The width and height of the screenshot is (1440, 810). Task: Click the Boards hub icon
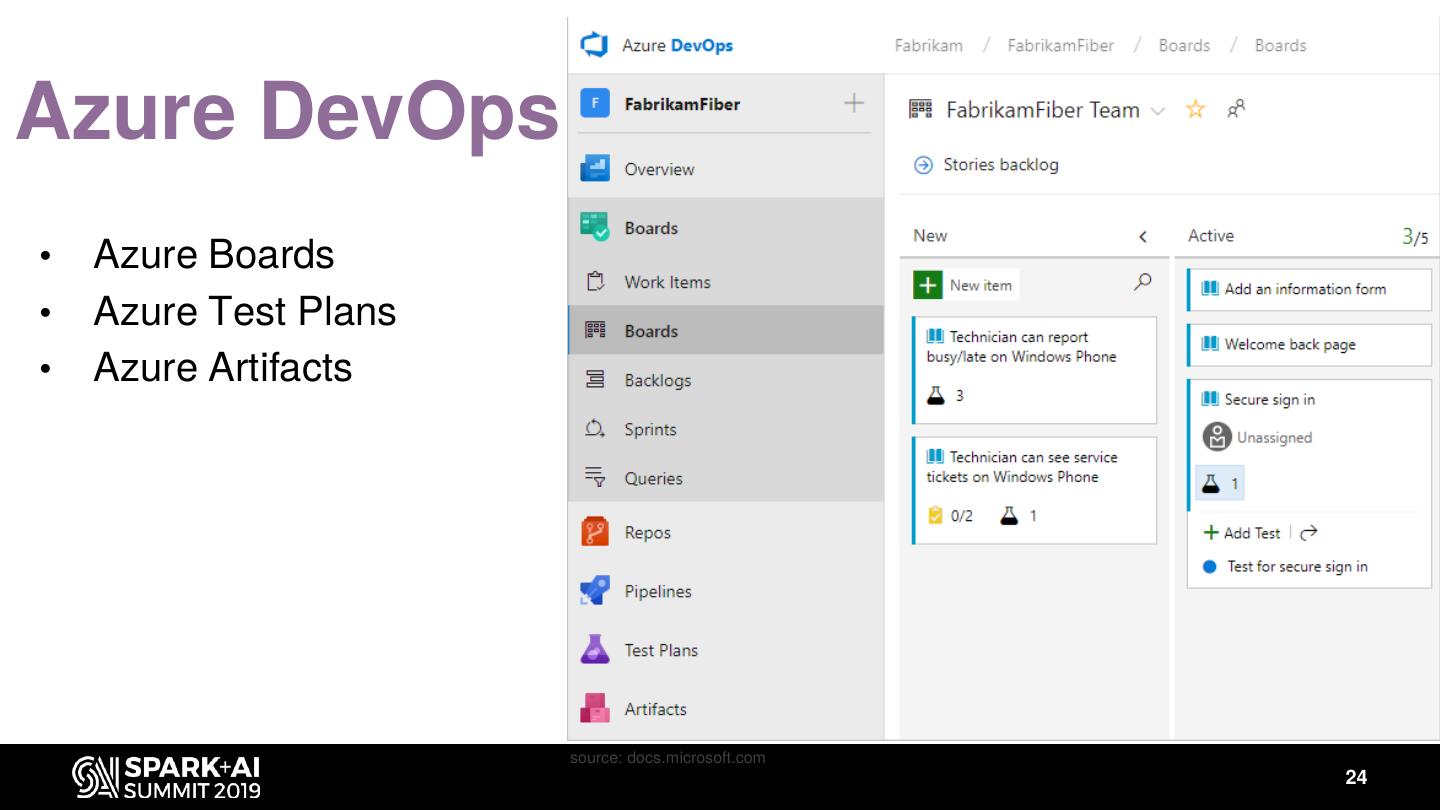(x=595, y=227)
